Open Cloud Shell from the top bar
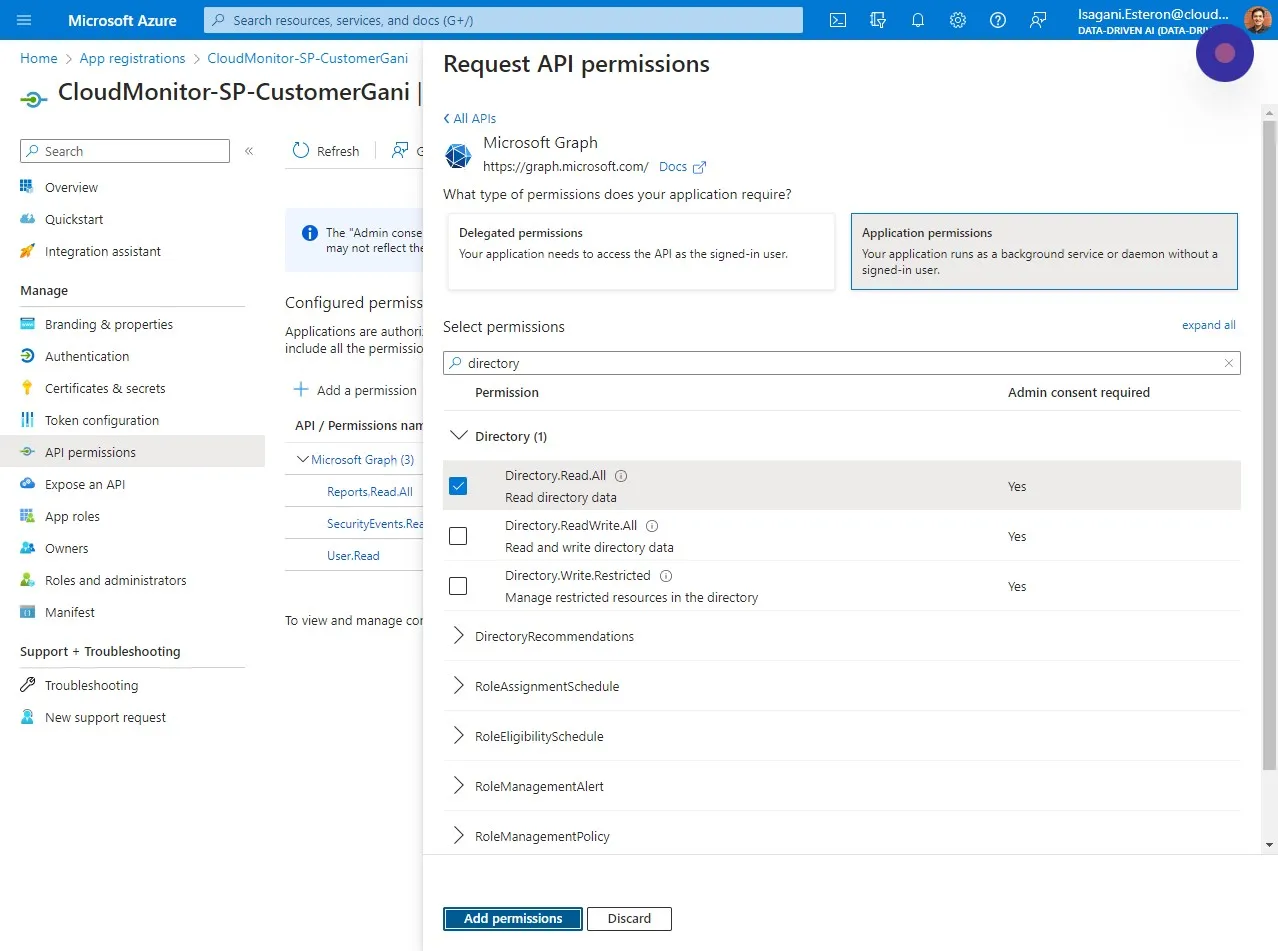 click(839, 20)
